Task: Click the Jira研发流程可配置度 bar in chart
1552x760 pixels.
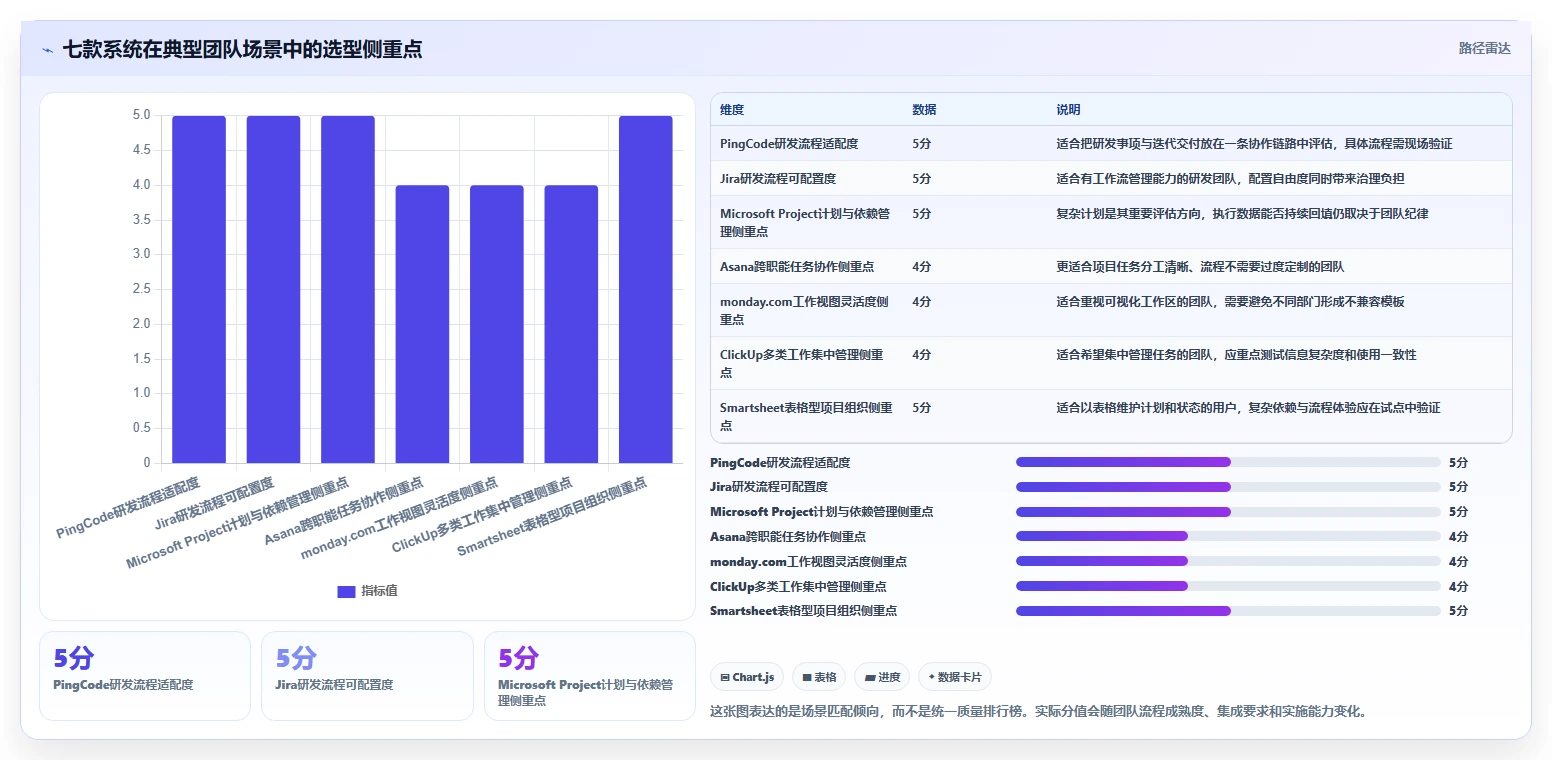Action: 273,289
